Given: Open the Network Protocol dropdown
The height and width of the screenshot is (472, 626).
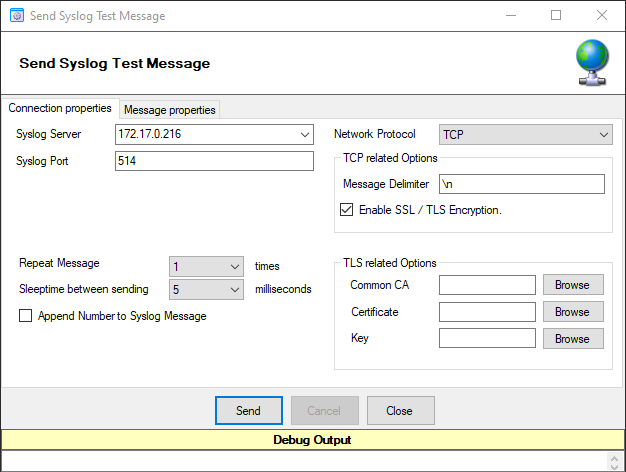Looking at the screenshot, I should click(603, 135).
